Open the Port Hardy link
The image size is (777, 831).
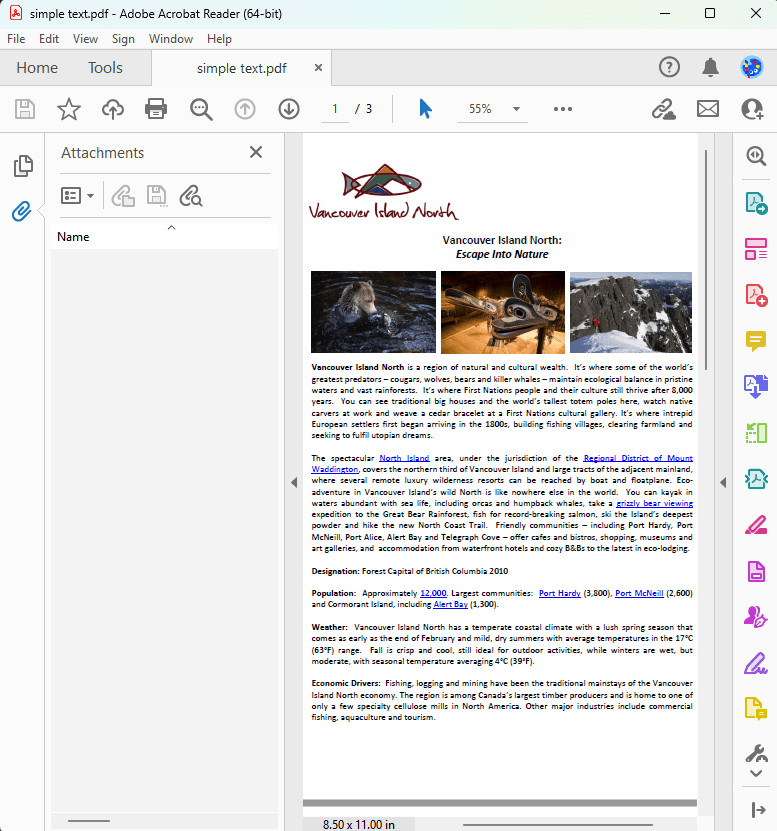pos(559,593)
